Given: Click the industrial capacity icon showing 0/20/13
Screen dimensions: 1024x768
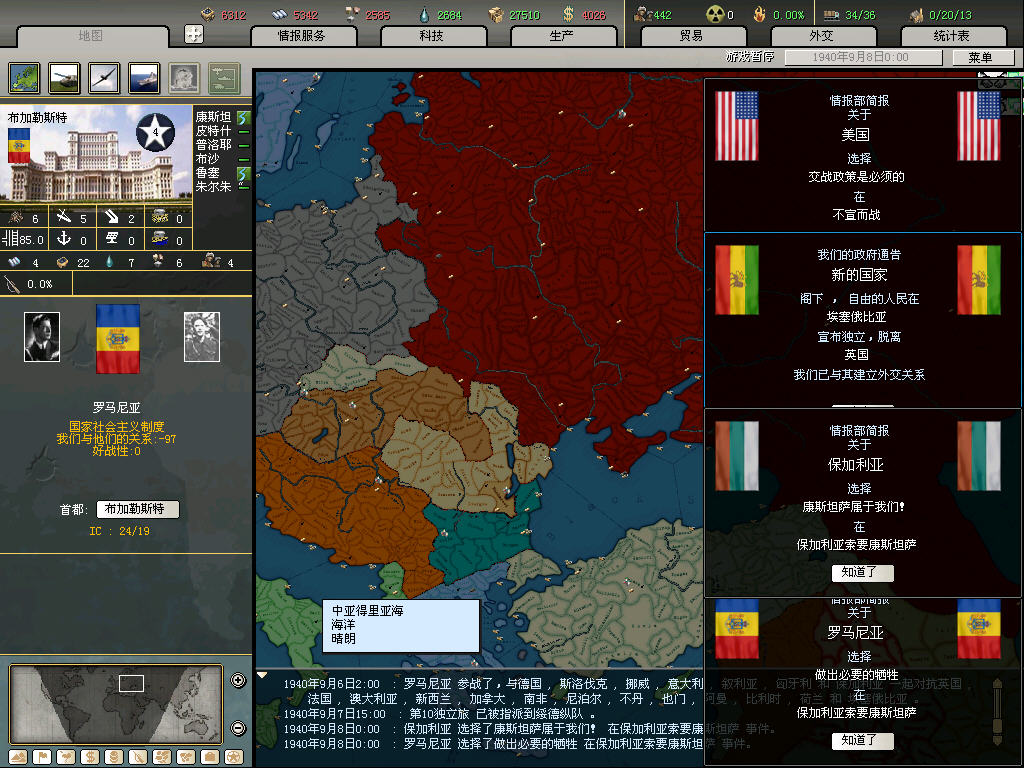Looking at the screenshot, I should pyautogui.click(x=916, y=14).
